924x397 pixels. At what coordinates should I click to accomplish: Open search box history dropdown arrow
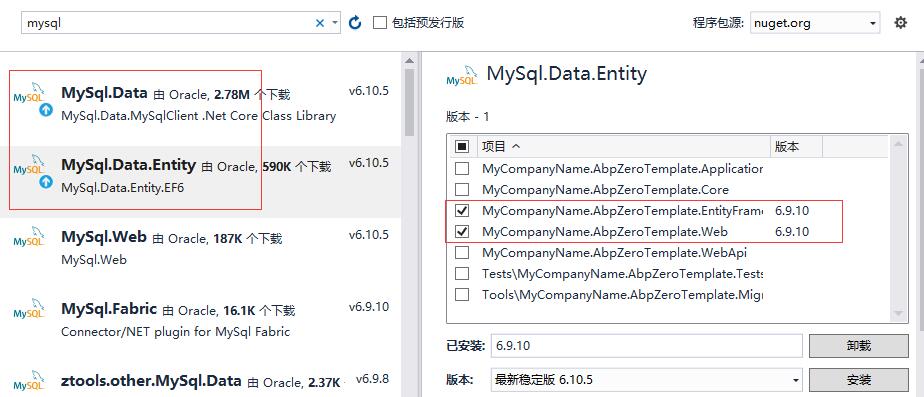pyautogui.click(x=335, y=23)
